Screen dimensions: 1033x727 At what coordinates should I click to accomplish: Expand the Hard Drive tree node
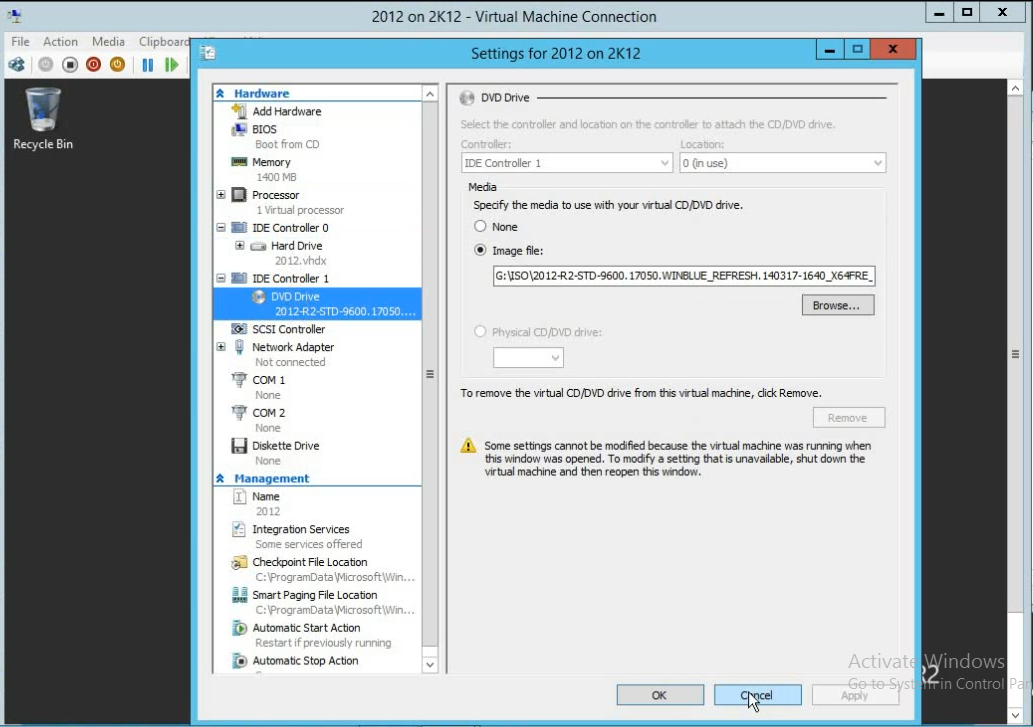[x=240, y=246]
